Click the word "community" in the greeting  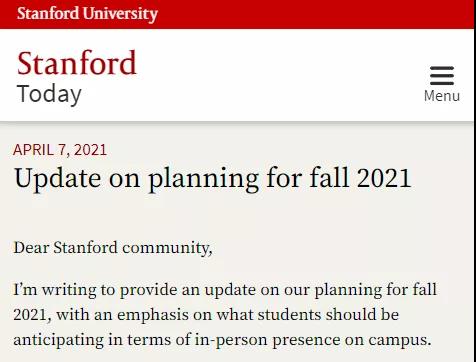coord(167,248)
